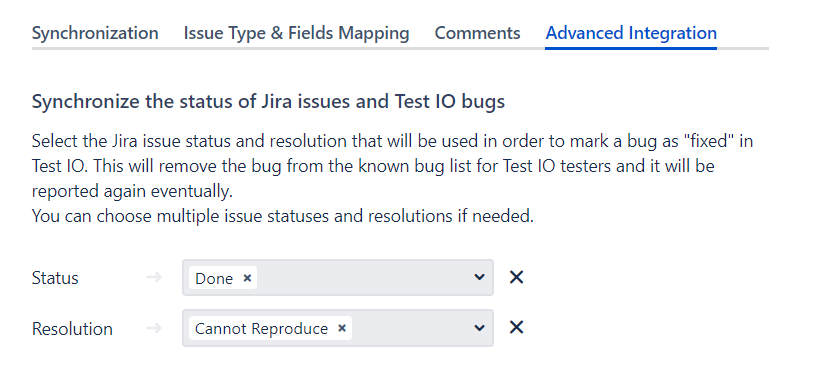Go to the Comments tab
The height and width of the screenshot is (370, 813).
point(477,33)
